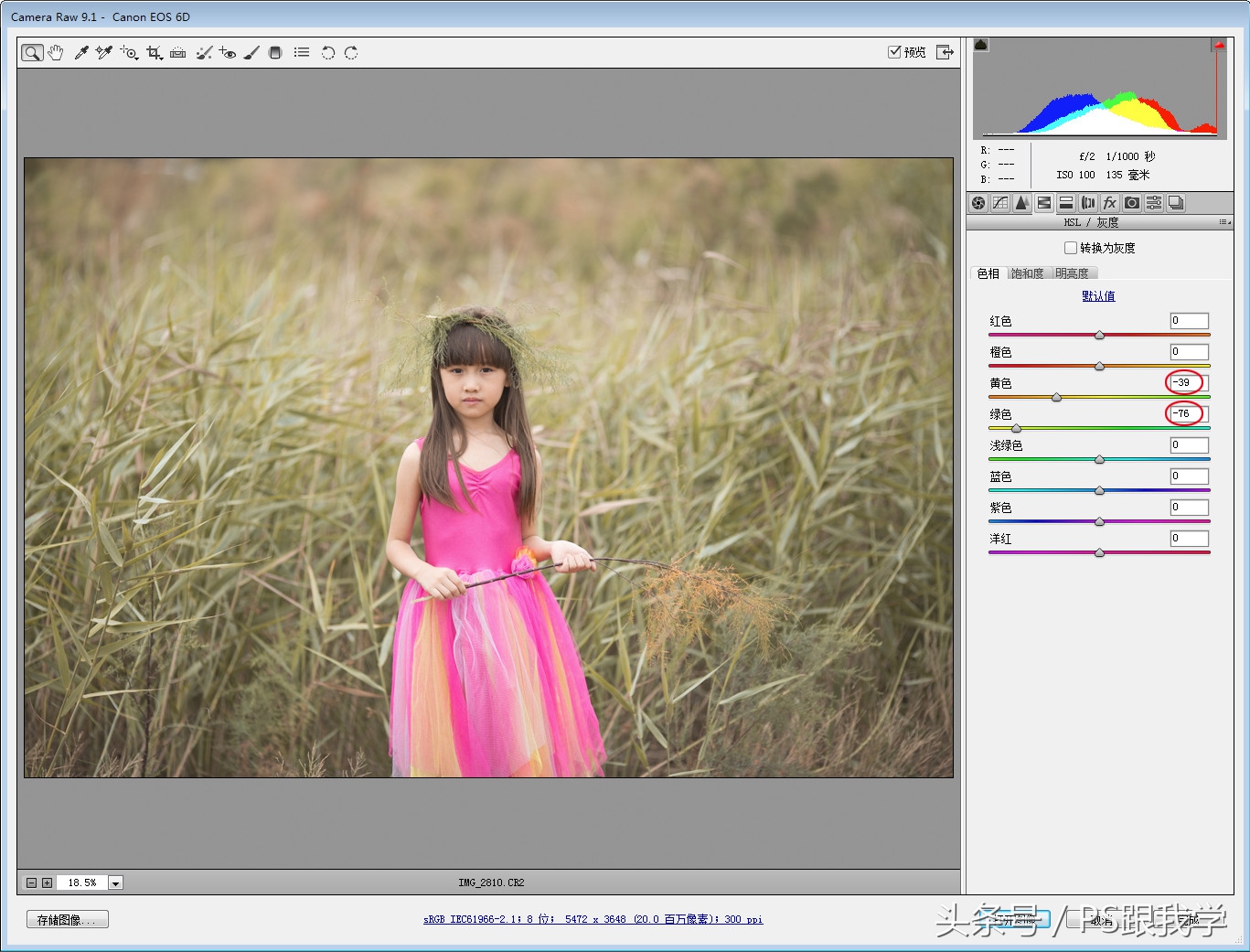Open the HSL panel flyout menu

pyautogui.click(x=1224, y=222)
